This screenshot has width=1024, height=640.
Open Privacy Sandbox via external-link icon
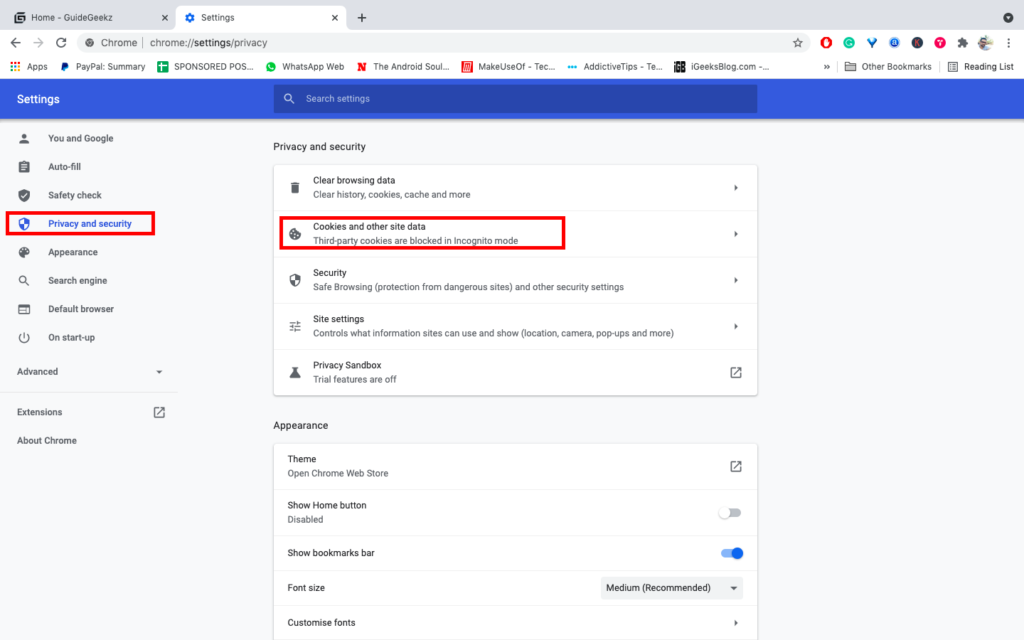(x=735, y=372)
